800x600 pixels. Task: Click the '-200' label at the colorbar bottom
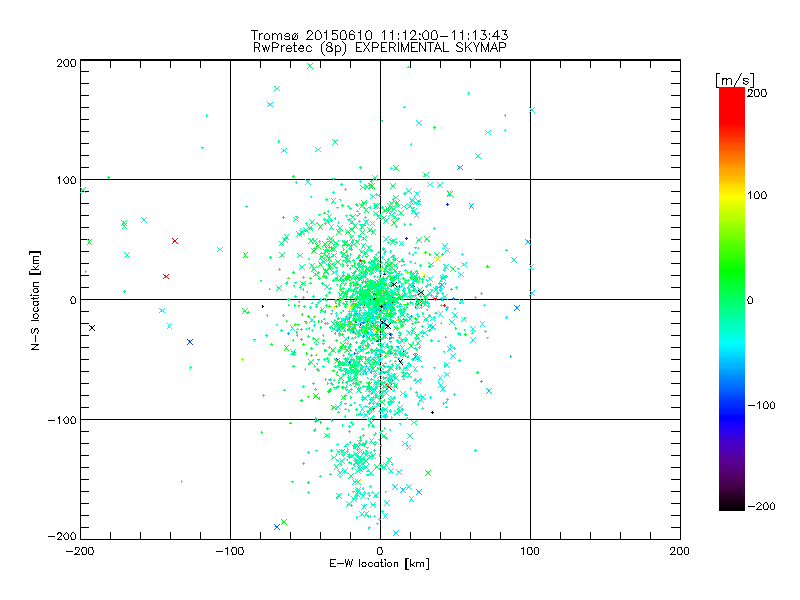(761, 506)
